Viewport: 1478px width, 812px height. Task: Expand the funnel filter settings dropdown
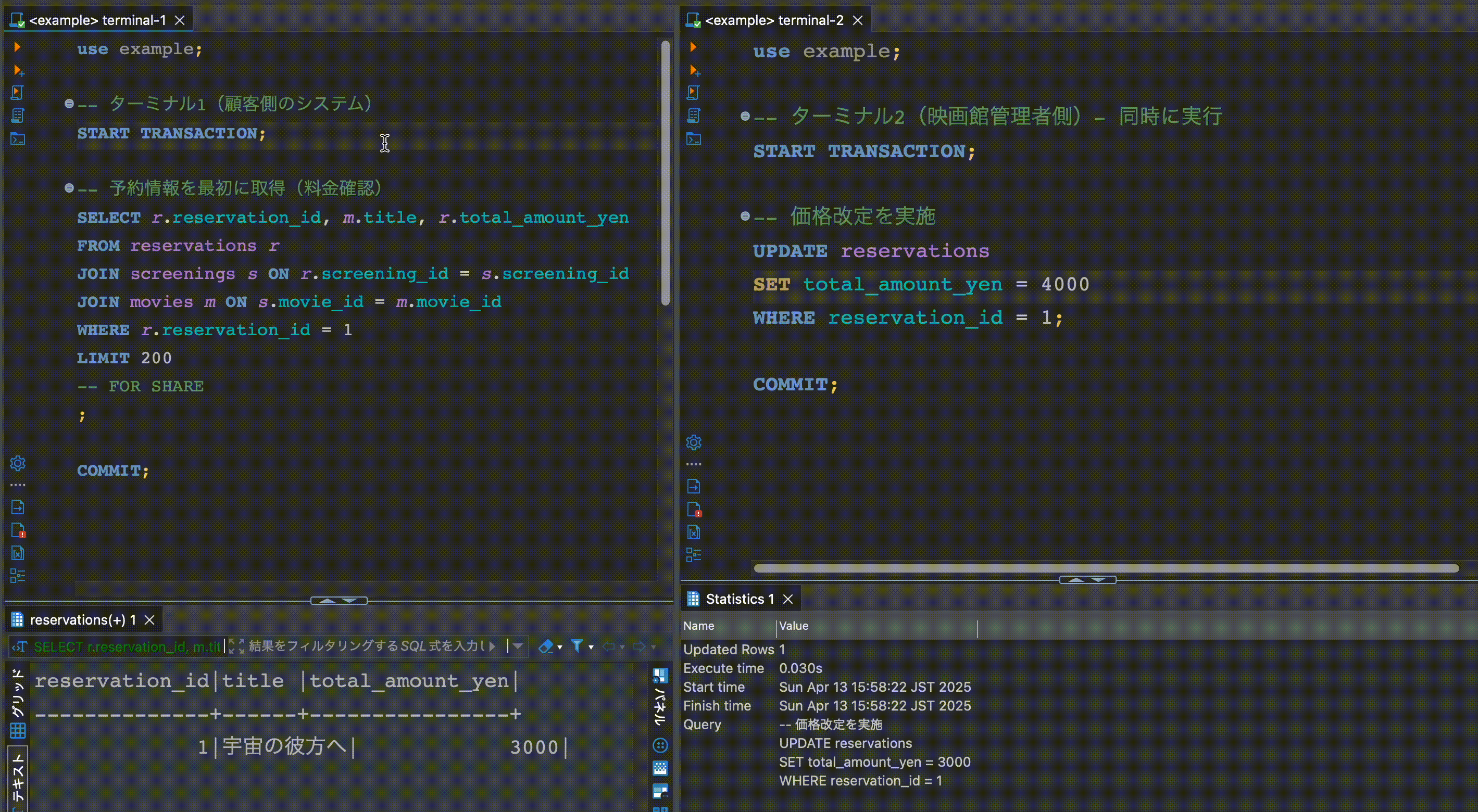pyautogui.click(x=591, y=648)
